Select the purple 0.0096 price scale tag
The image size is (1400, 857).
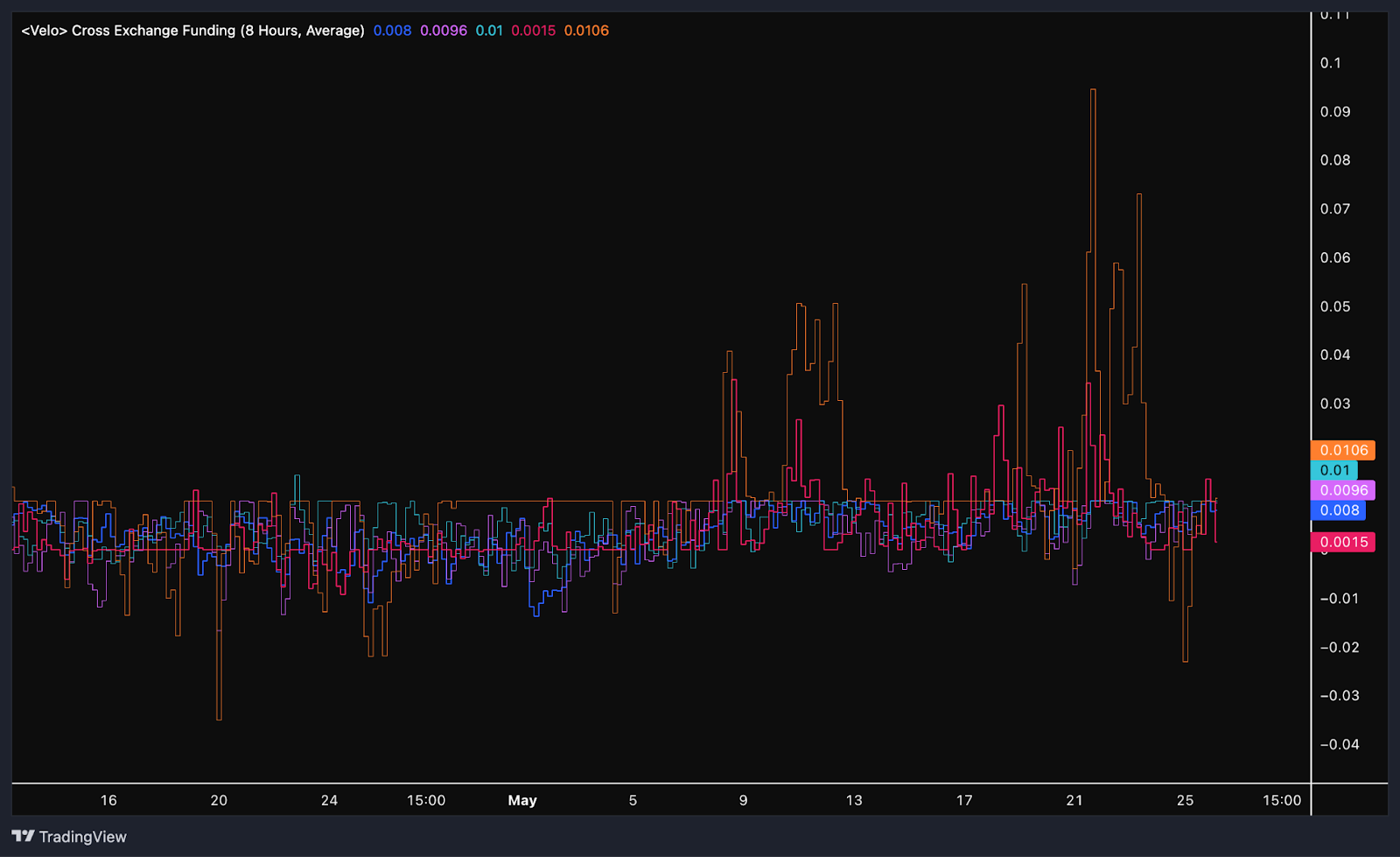tap(1343, 490)
